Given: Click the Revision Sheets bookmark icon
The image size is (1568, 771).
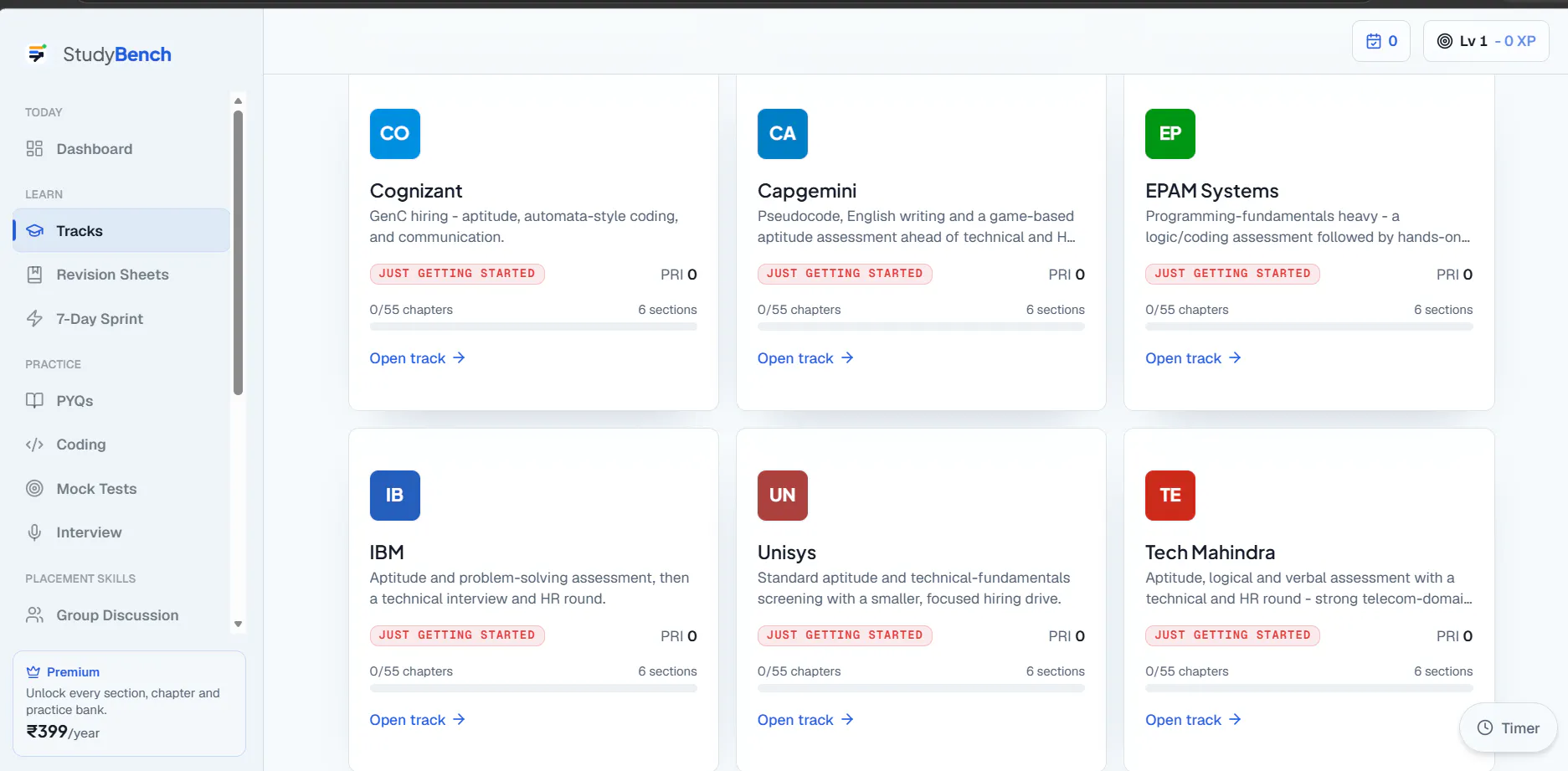Looking at the screenshot, I should tap(34, 275).
